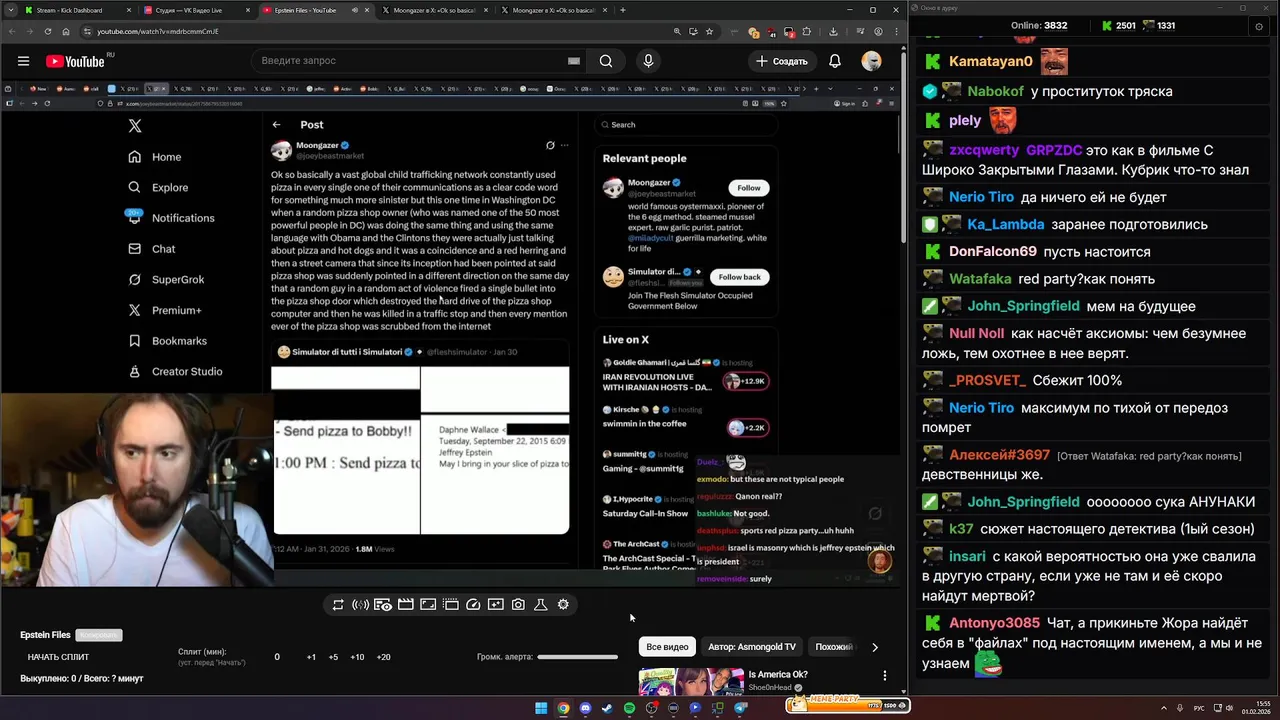Click chat username Null Noll
The image size is (1280, 720).
[x=977, y=333]
